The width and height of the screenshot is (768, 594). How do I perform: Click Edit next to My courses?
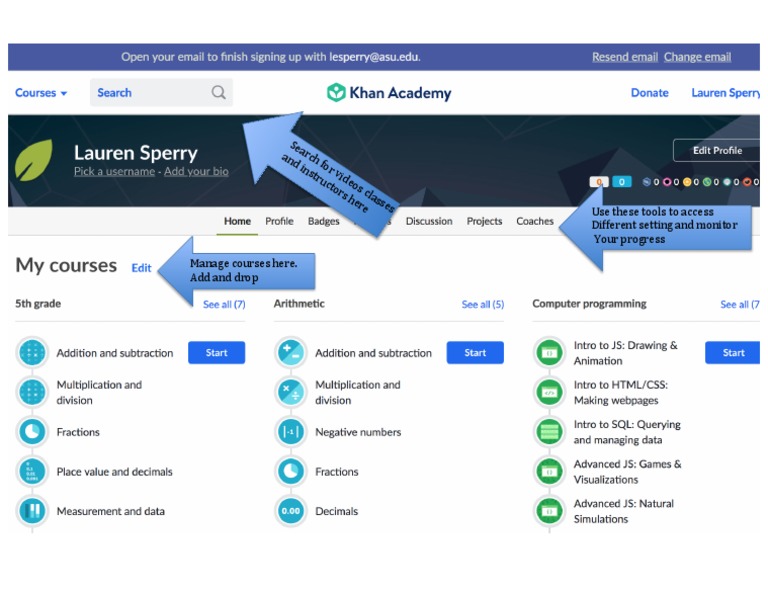tap(141, 268)
